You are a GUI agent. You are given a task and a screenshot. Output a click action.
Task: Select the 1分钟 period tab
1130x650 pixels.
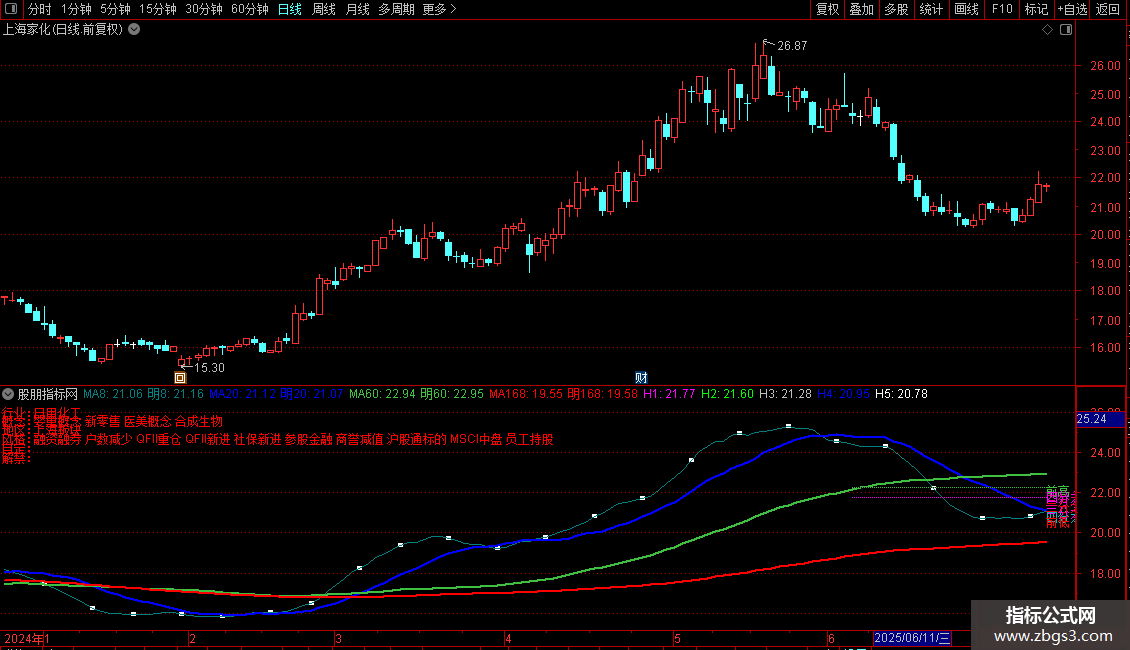click(x=76, y=9)
